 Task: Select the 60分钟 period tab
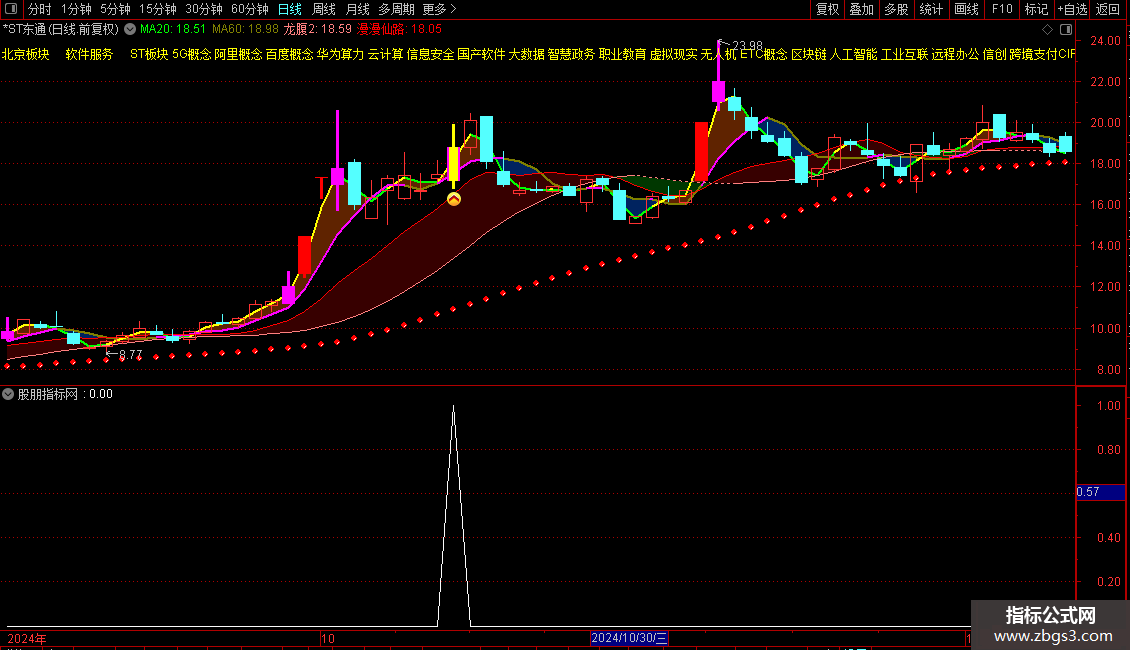tap(250, 9)
